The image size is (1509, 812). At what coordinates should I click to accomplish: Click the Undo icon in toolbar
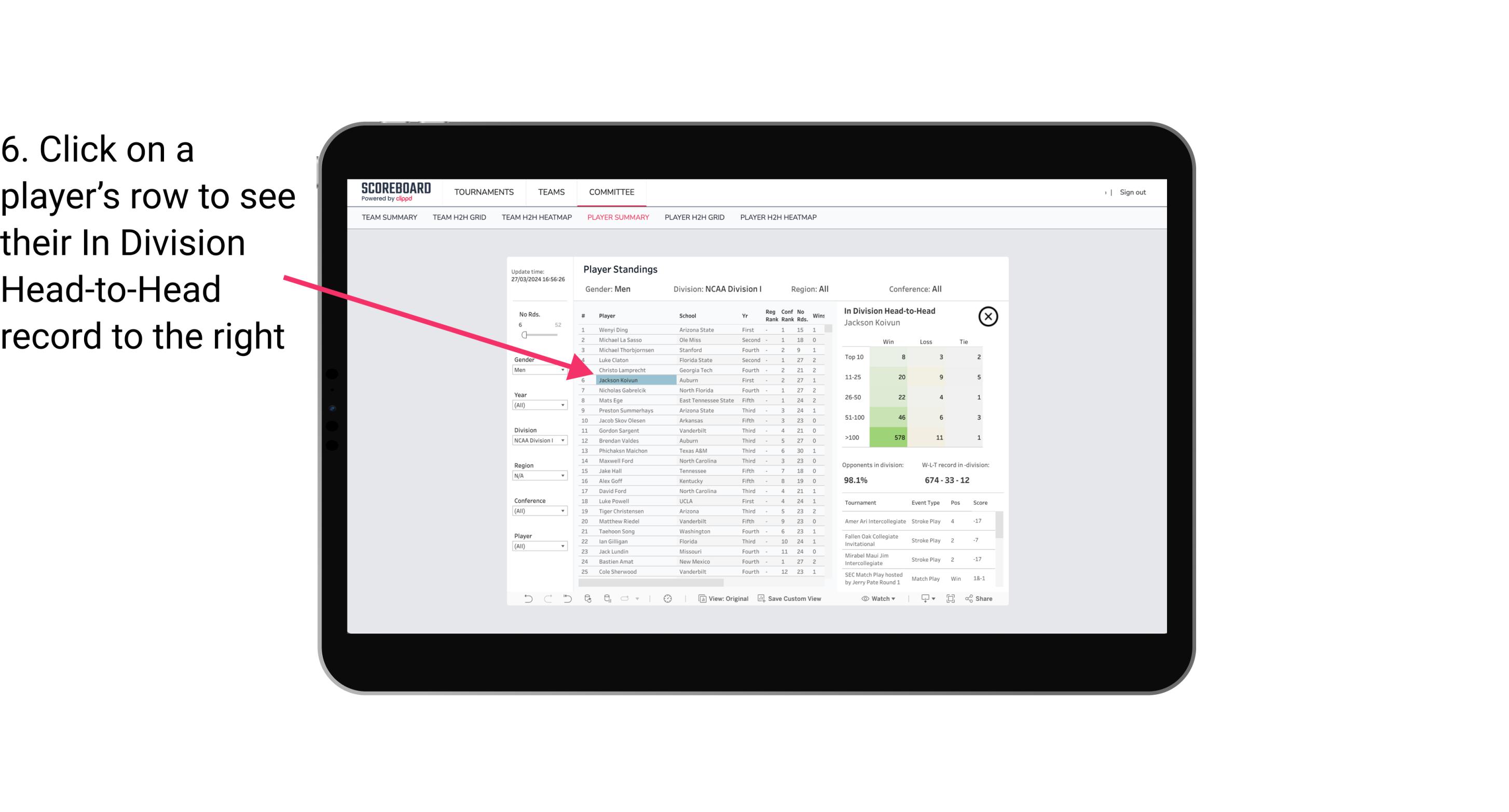coord(524,600)
